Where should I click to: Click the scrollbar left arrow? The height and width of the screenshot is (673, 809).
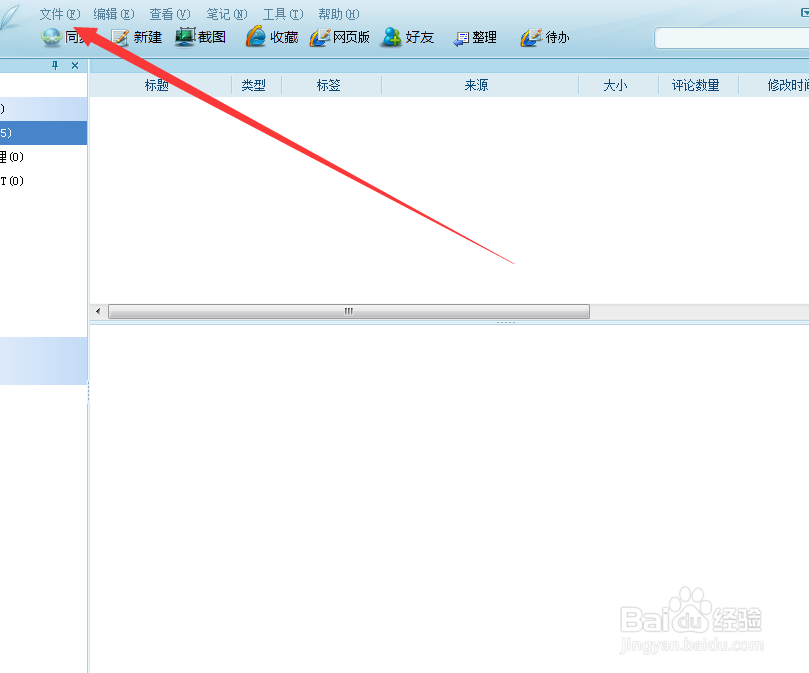pyautogui.click(x=98, y=311)
